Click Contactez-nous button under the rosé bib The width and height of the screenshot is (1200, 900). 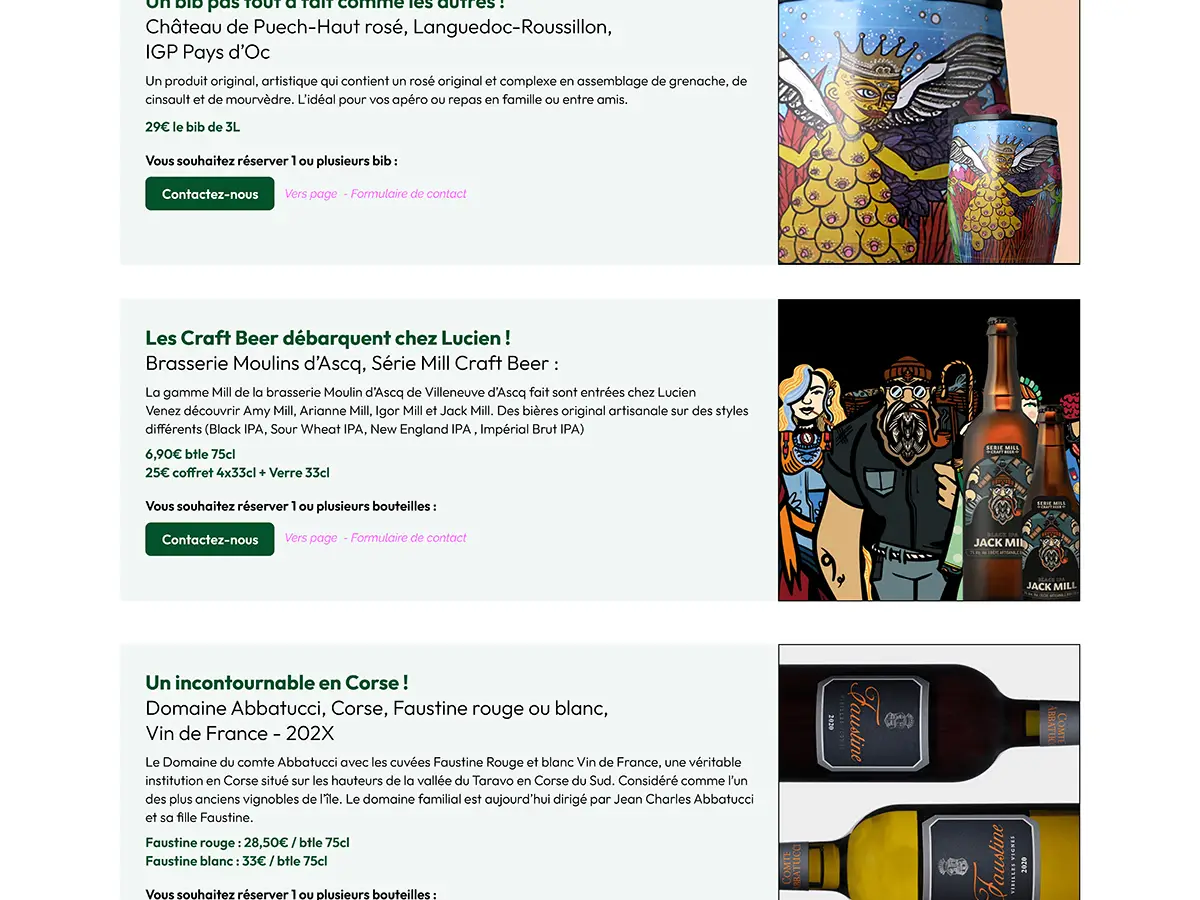pyautogui.click(x=210, y=194)
